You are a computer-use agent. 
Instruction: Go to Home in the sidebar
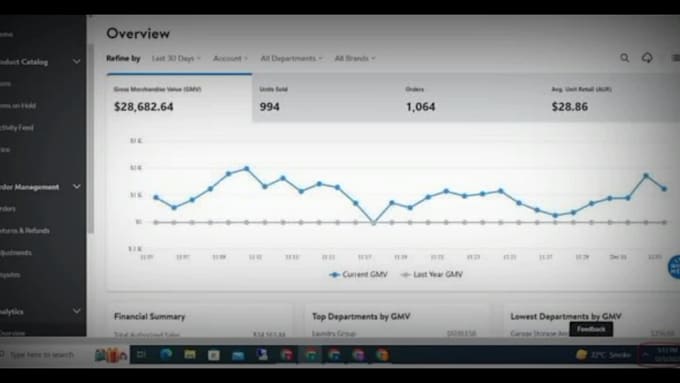pos(7,34)
